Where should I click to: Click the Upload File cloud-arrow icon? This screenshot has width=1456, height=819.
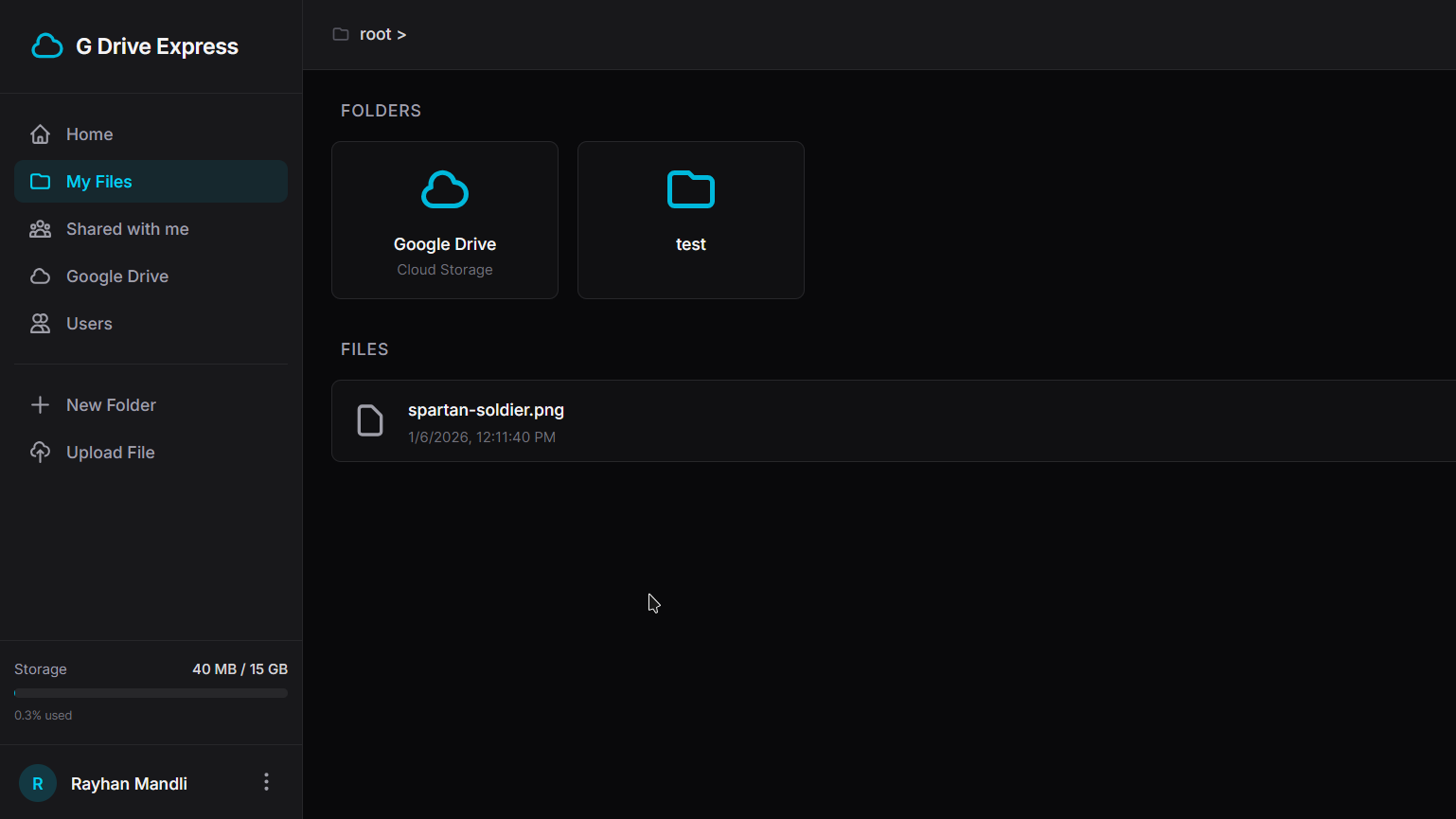point(41,452)
